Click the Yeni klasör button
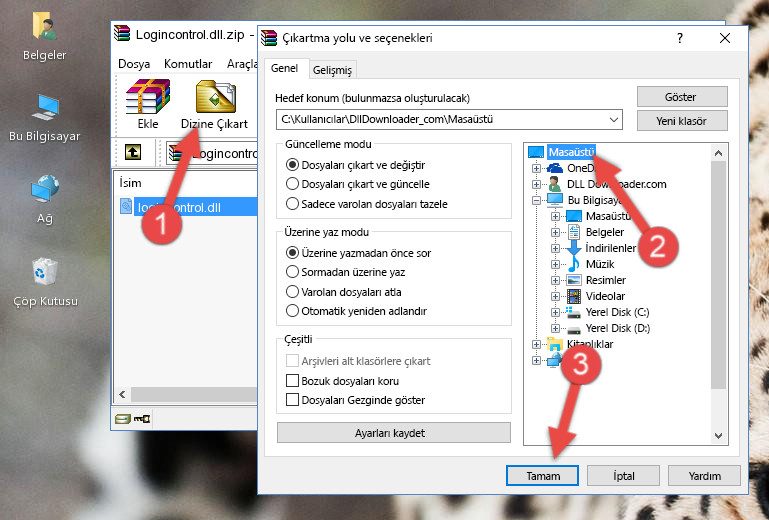This screenshot has height=520, width=769. [681, 120]
